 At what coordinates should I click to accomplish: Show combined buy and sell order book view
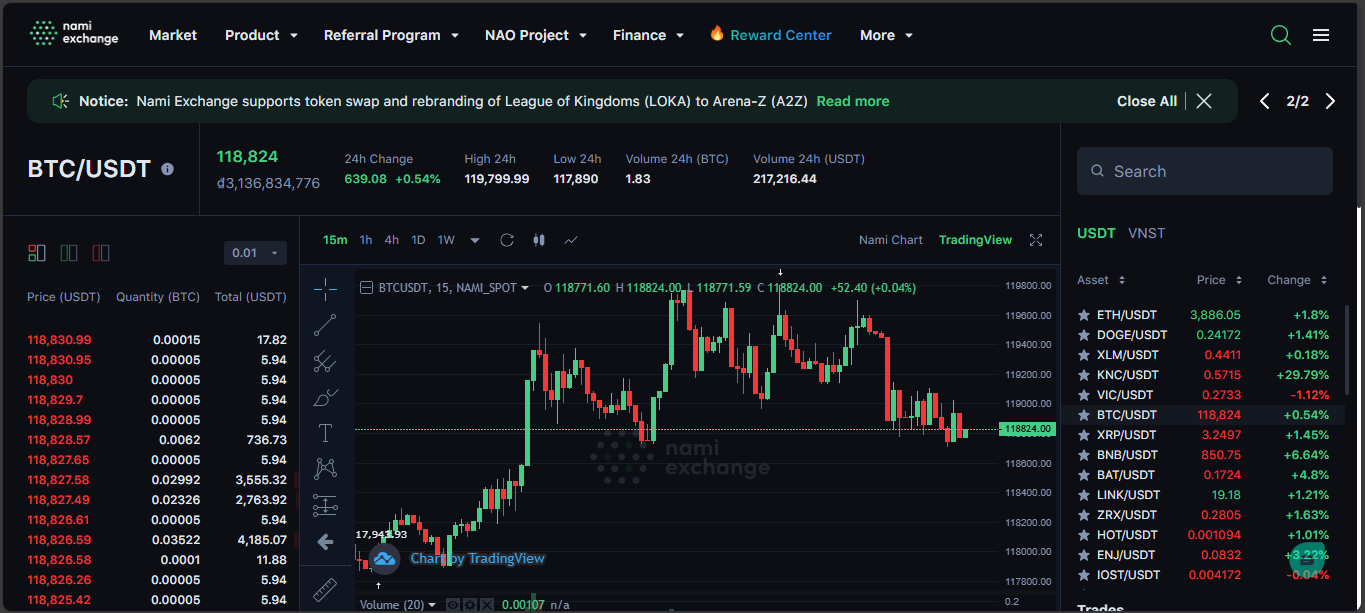(37, 253)
